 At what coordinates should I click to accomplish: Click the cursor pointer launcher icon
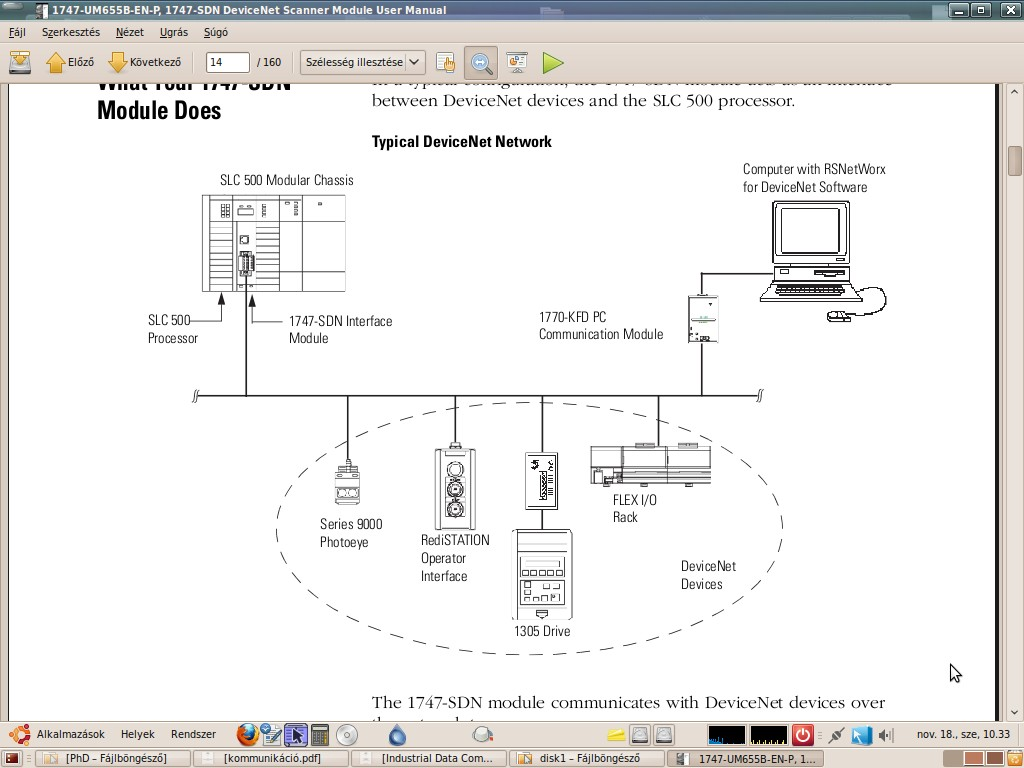295,735
